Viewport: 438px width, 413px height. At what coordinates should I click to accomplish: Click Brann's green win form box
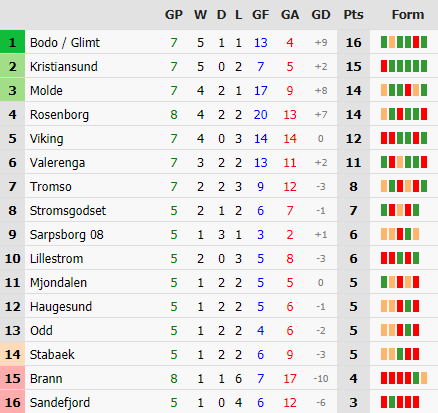tap(416, 378)
